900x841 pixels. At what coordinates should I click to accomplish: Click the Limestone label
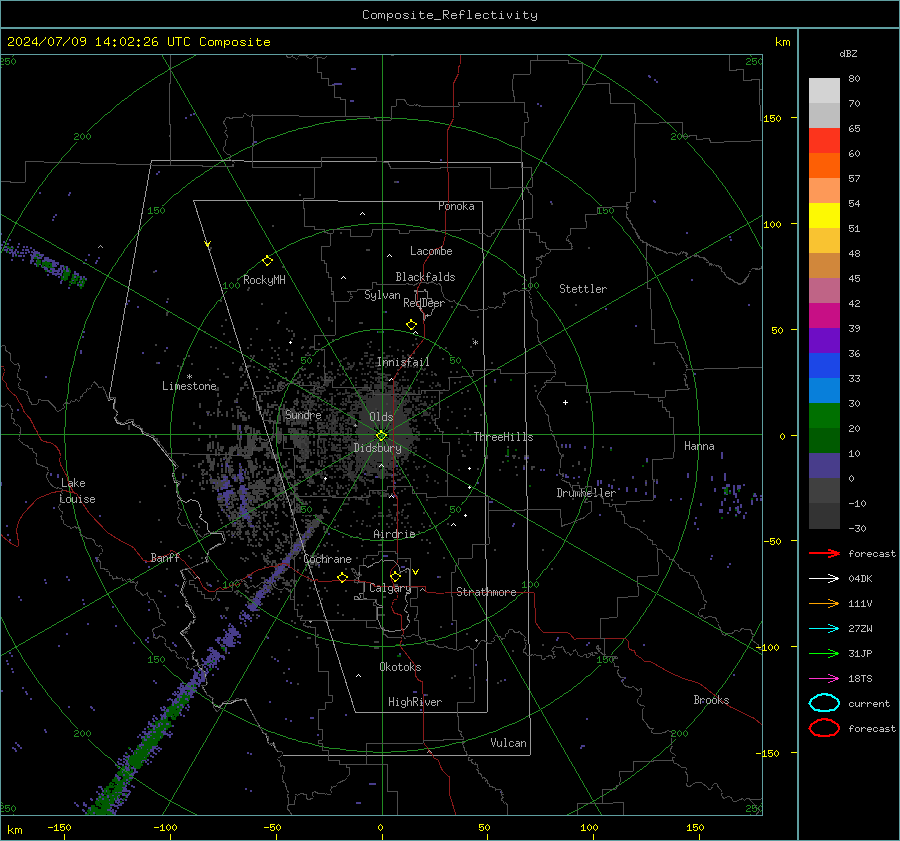[x=189, y=386]
